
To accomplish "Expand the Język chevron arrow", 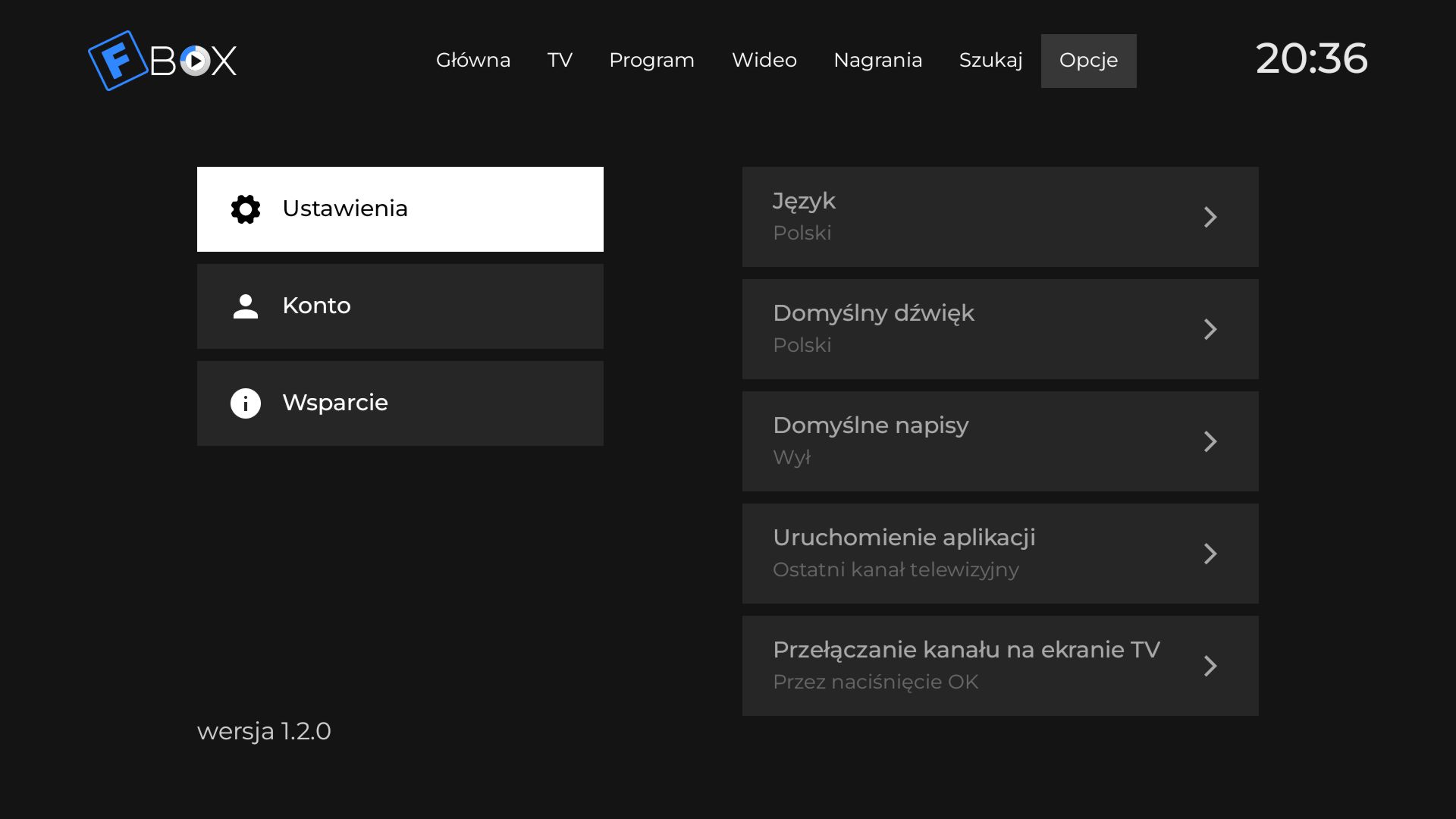I will 1210,217.
